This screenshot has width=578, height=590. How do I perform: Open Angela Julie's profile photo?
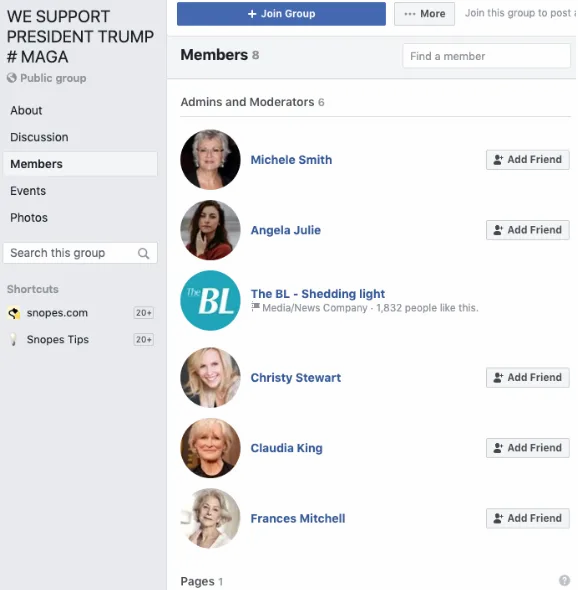(210, 230)
